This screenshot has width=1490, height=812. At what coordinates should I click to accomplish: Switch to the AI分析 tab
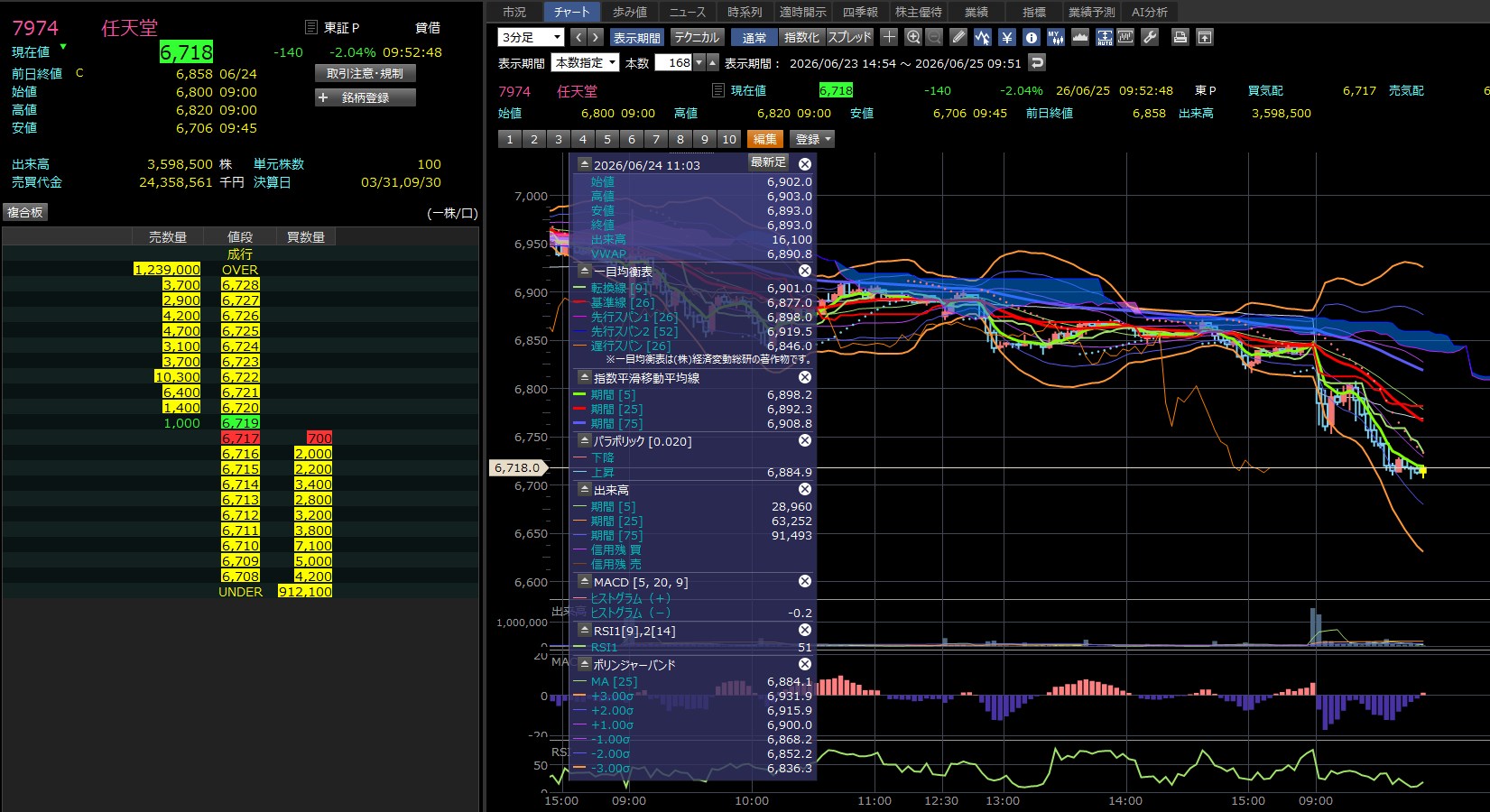[x=1150, y=12]
